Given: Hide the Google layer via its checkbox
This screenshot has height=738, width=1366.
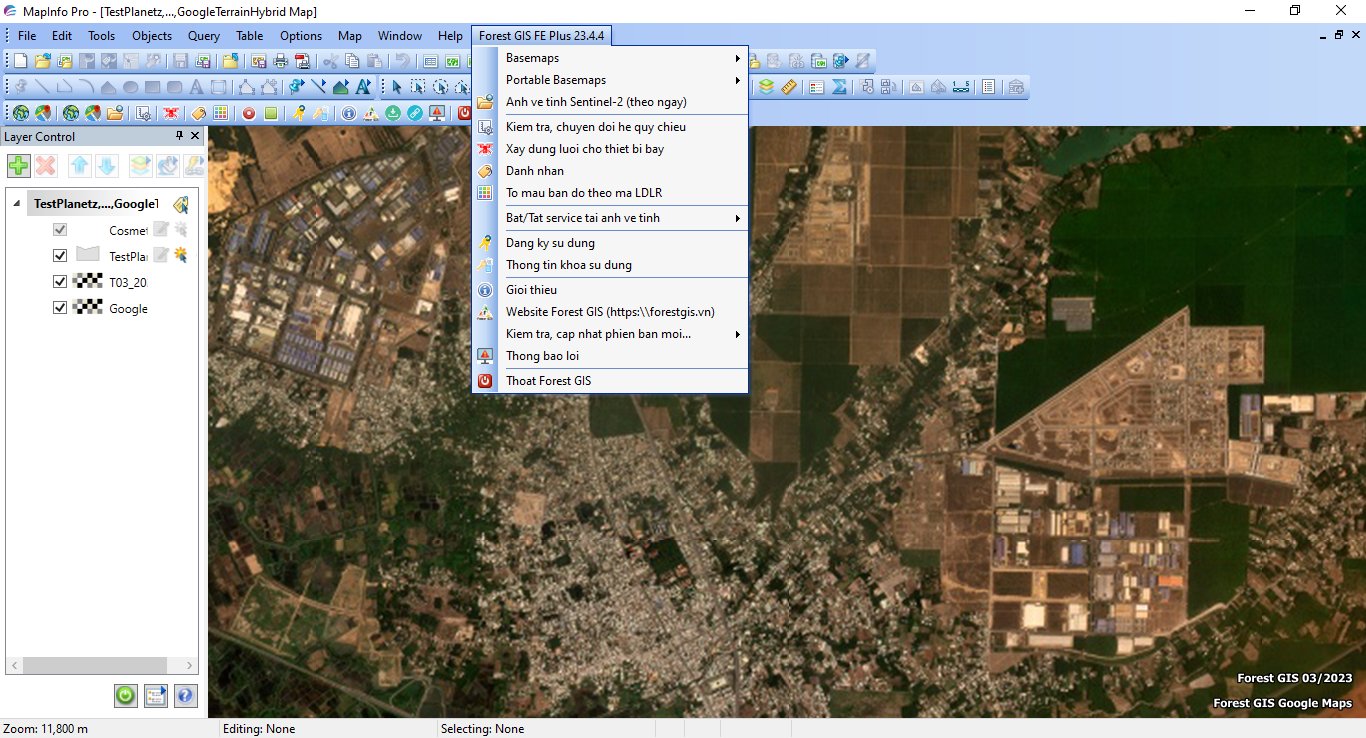Looking at the screenshot, I should 60,308.
